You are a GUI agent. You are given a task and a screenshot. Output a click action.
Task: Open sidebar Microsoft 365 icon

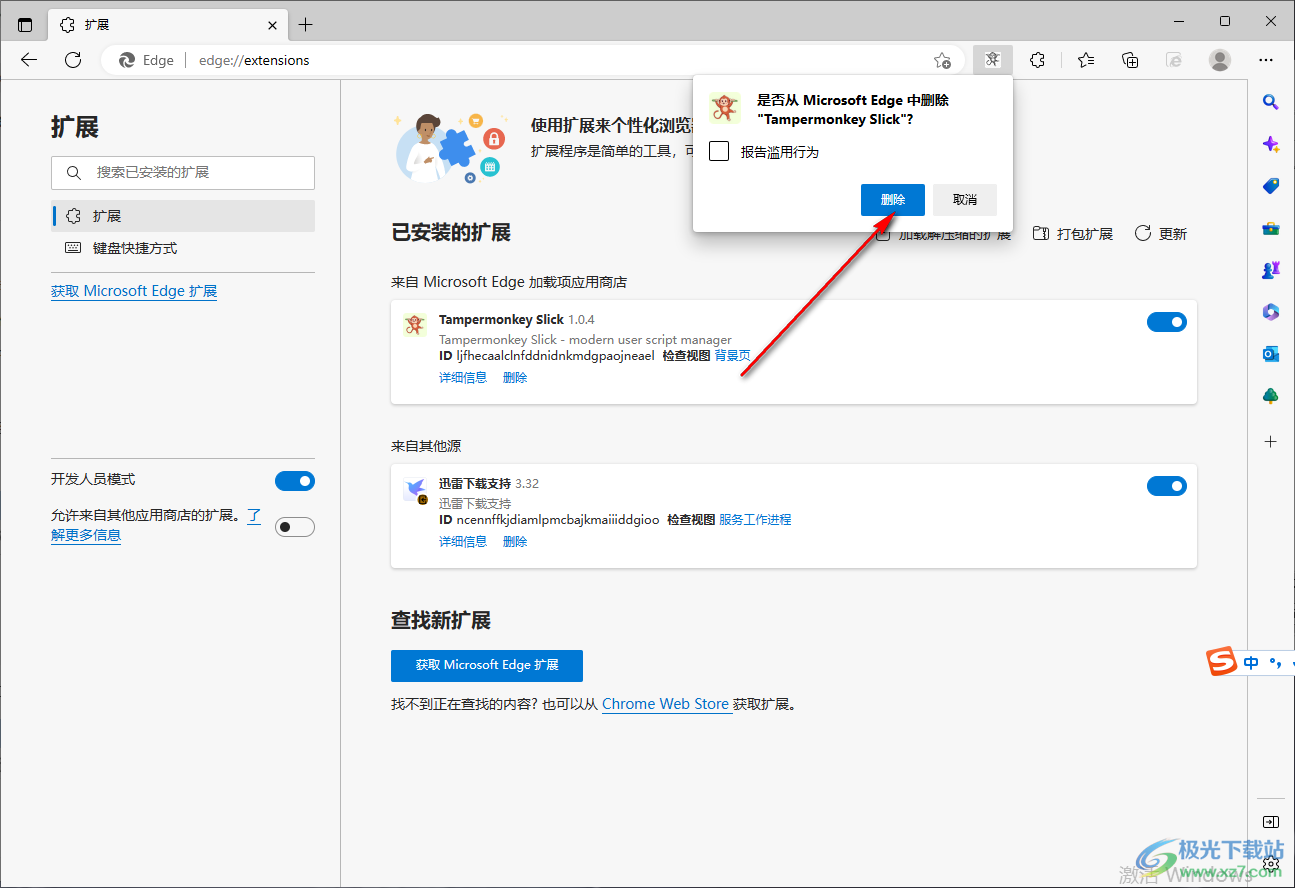[x=1271, y=312]
